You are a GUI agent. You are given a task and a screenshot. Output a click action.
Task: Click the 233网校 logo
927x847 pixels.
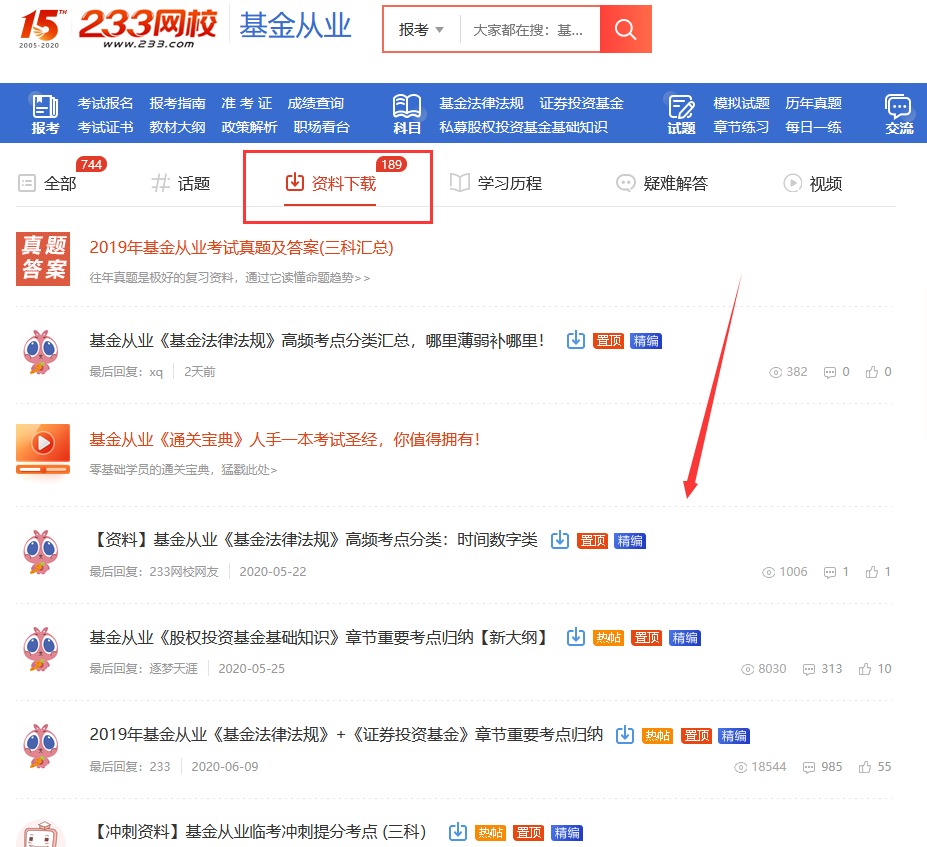click(x=148, y=28)
